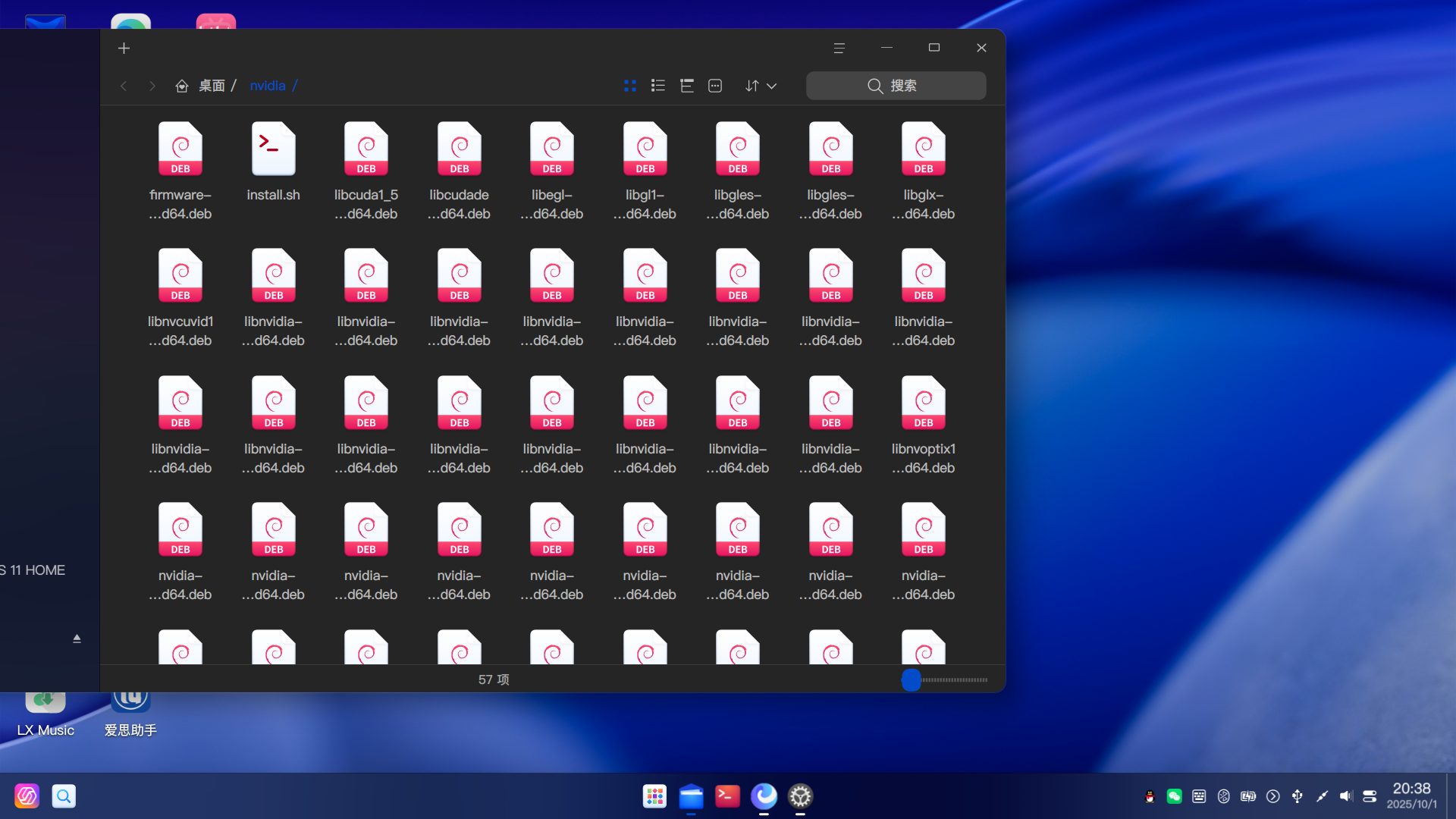Click the search field
1456x819 pixels.
[896, 86]
